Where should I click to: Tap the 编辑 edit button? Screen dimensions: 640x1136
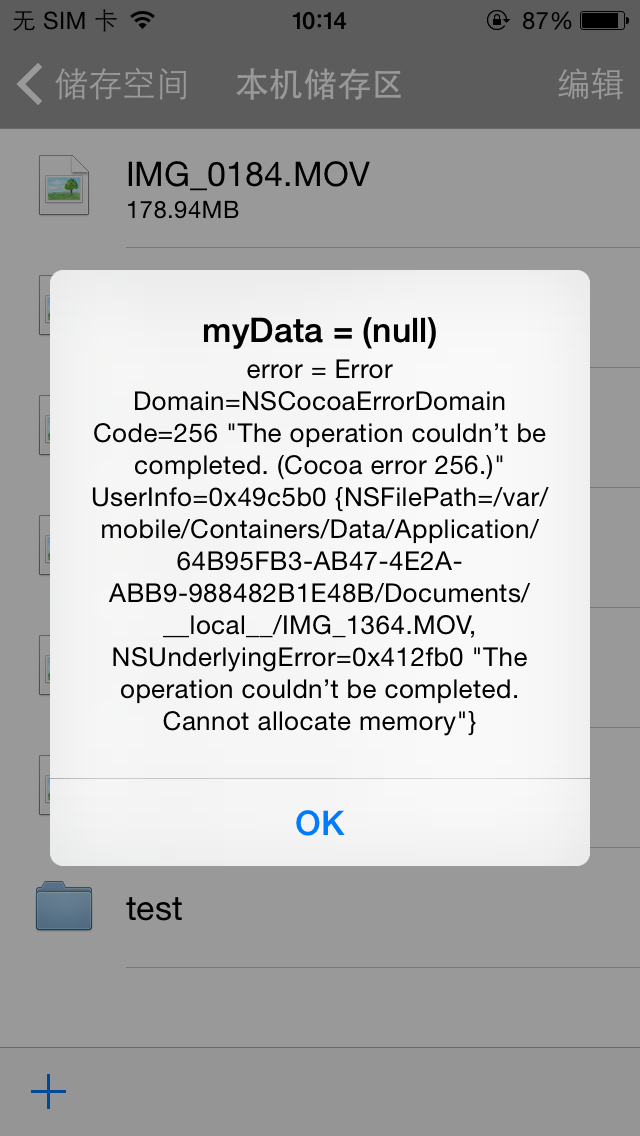591,85
